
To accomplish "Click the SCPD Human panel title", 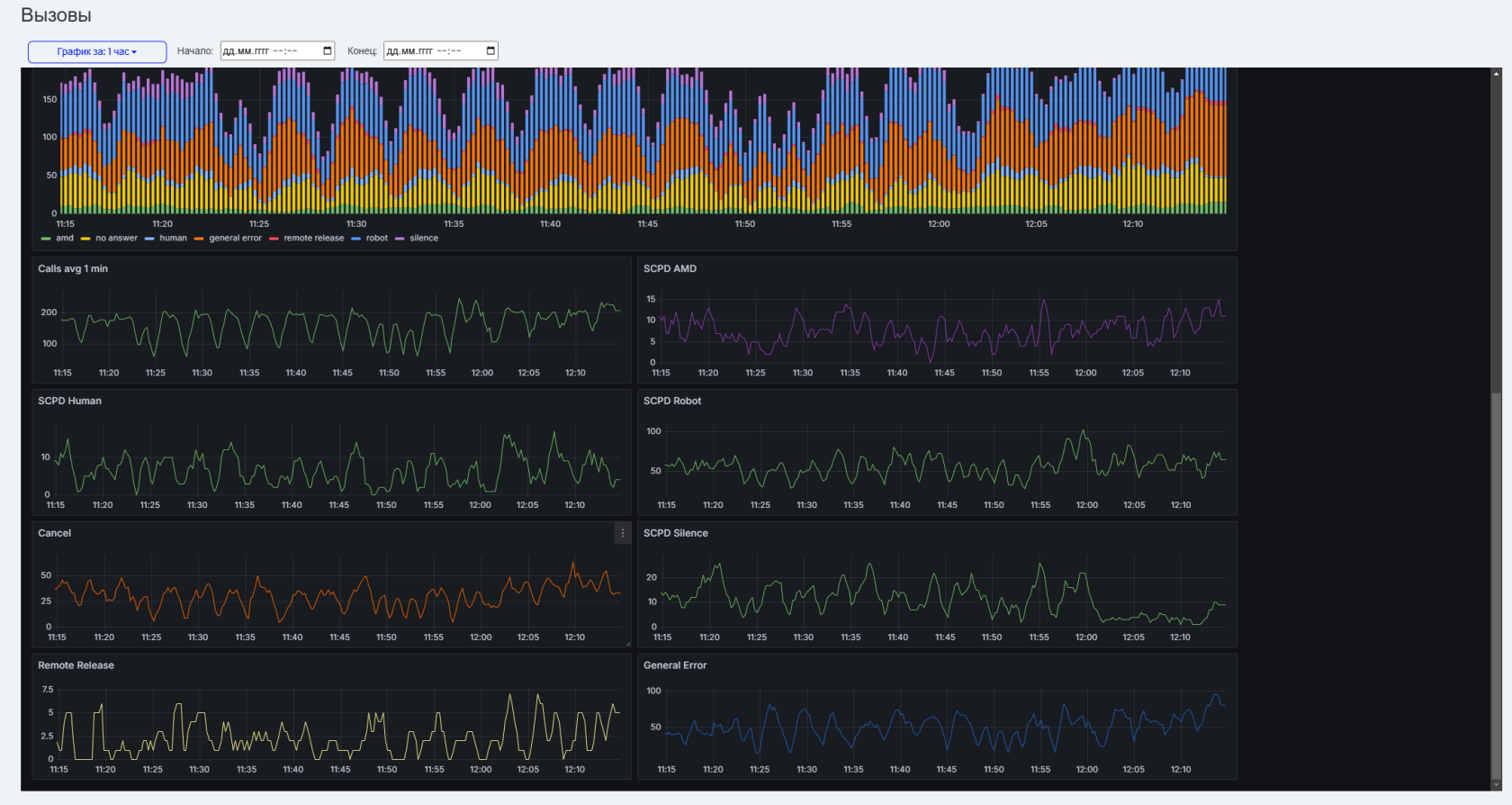I will pyautogui.click(x=69, y=401).
